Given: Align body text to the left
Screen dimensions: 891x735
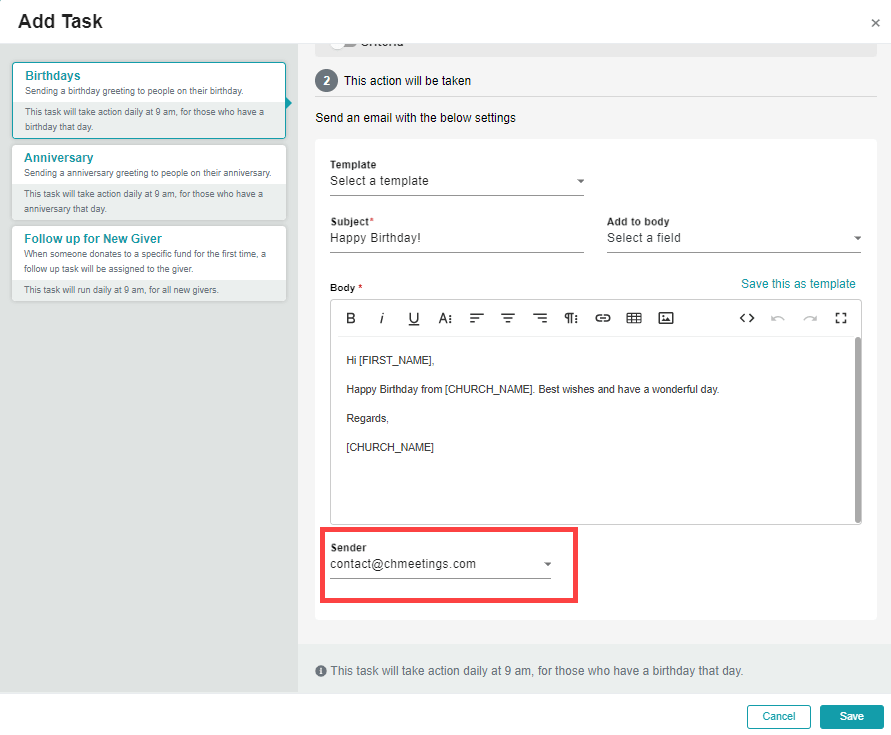Looking at the screenshot, I should [477, 318].
